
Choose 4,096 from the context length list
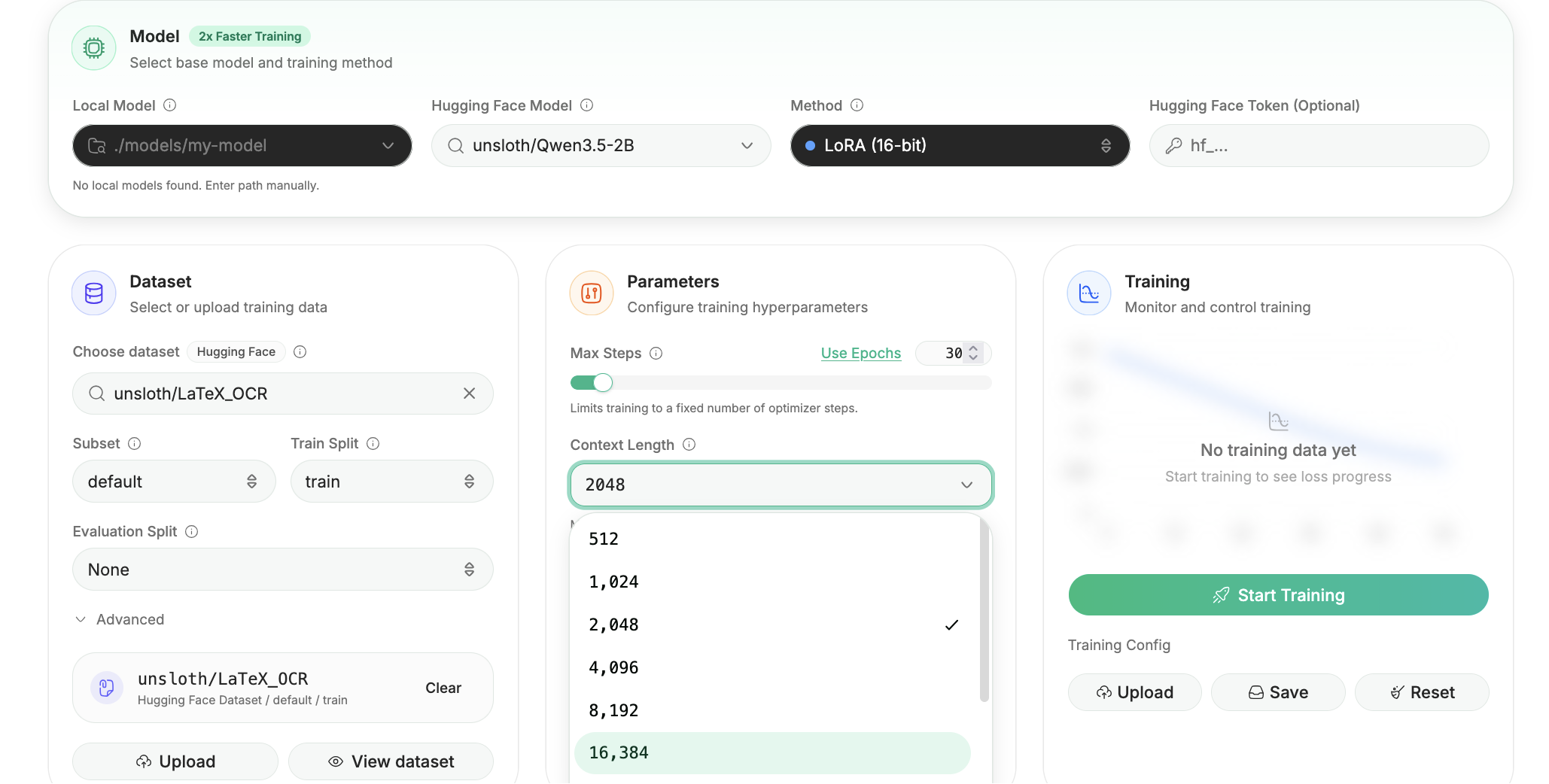point(771,667)
